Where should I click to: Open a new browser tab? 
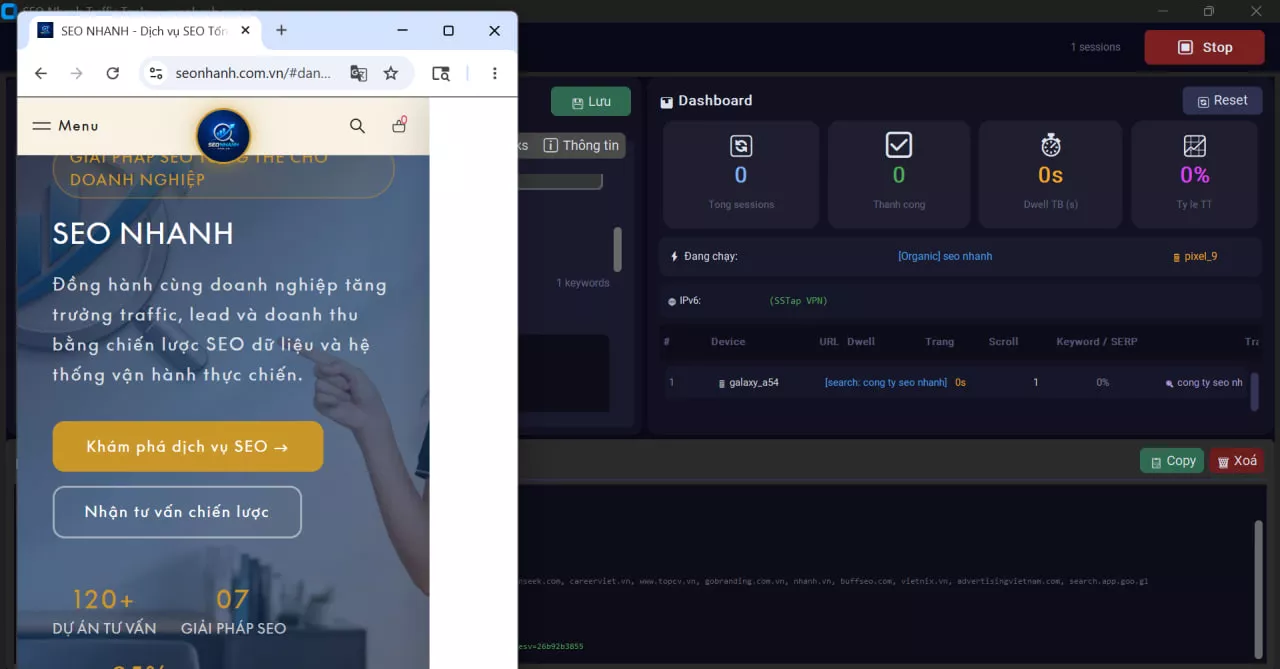(x=281, y=30)
